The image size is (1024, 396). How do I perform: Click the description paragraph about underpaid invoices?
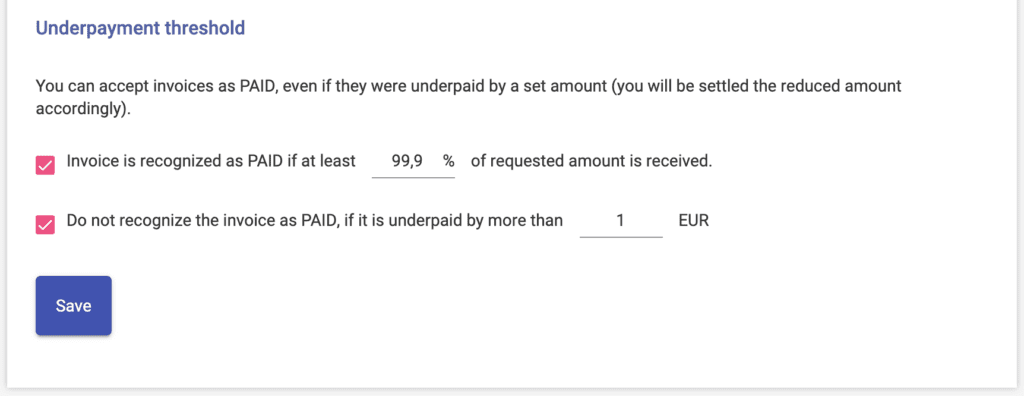(468, 97)
